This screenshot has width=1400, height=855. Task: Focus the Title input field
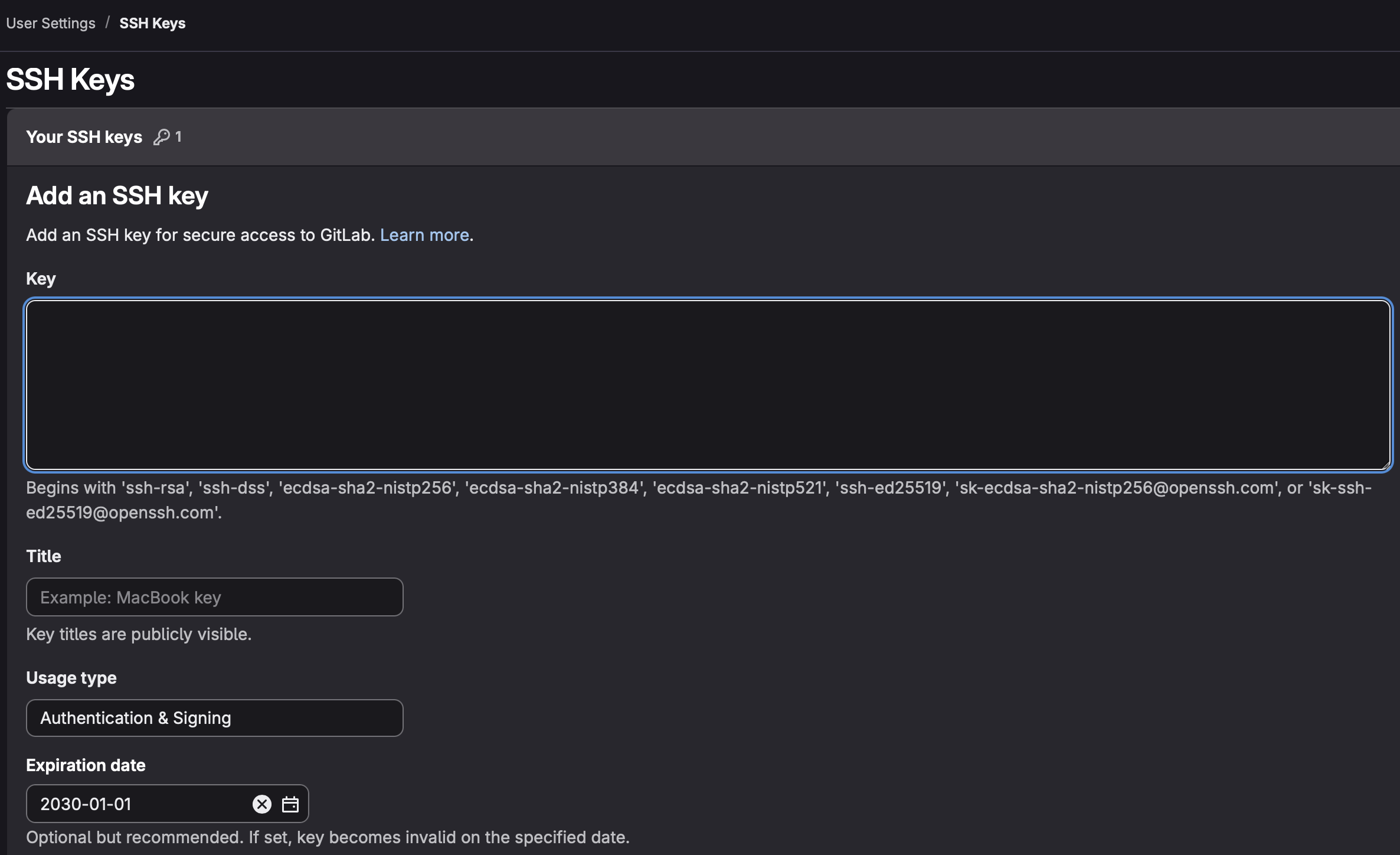click(x=214, y=597)
